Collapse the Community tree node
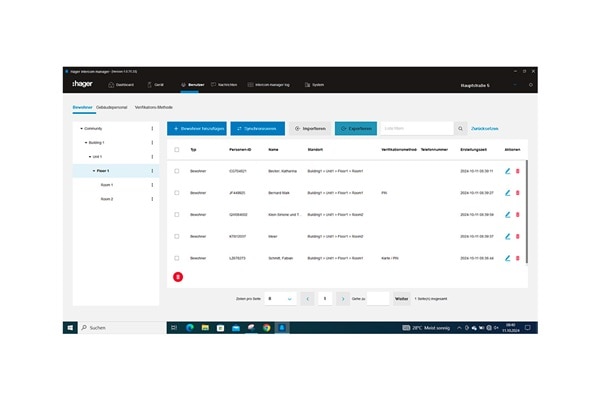Image resolution: width=600 pixels, height=400 pixels. click(82, 128)
